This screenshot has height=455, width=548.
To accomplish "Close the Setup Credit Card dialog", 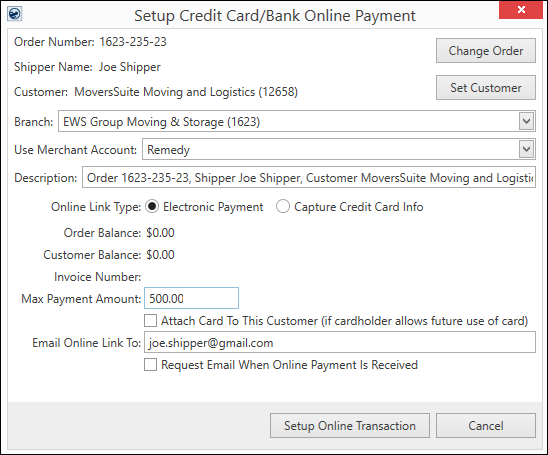I will point(521,9).
